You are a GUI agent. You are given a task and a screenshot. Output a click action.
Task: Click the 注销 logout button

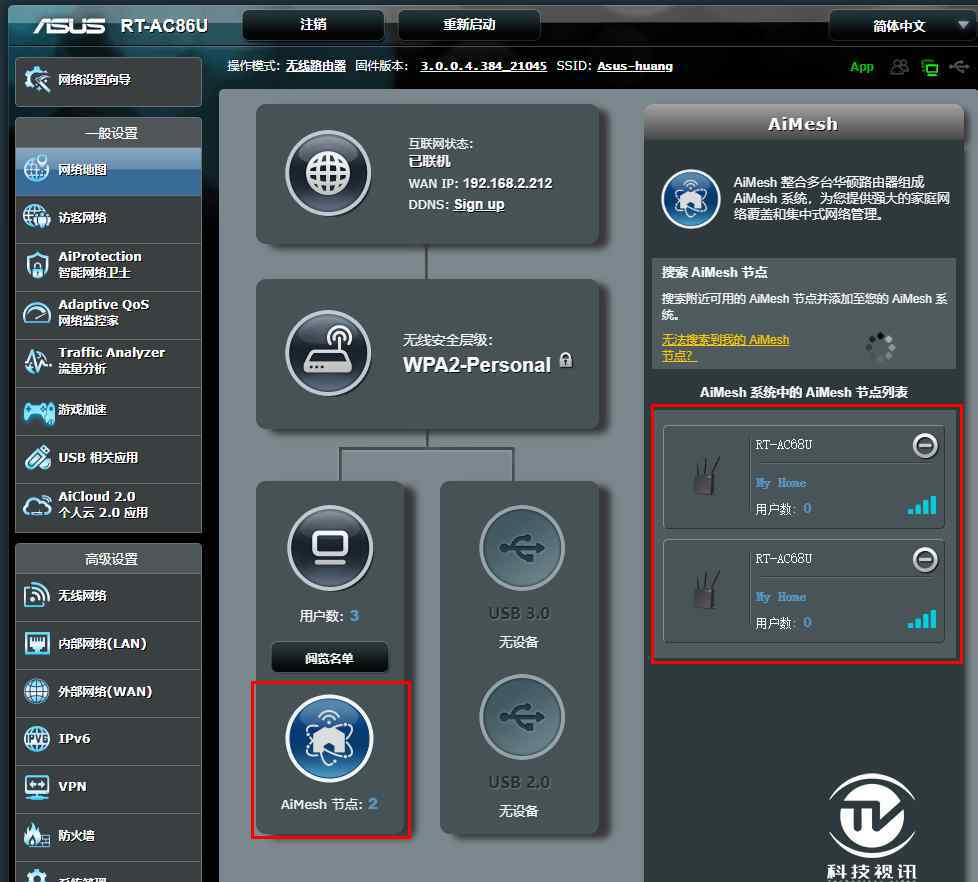pos(313,24)
